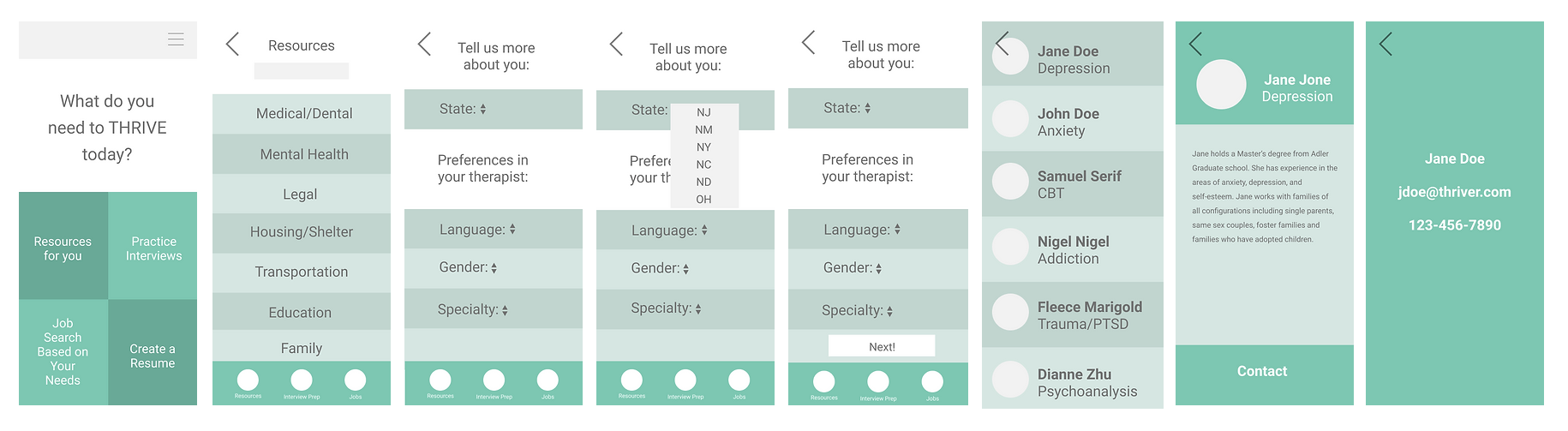Tap Jane Jone's profile picture
This screenshot has height=431, width=1568.
click(1221, 84)
